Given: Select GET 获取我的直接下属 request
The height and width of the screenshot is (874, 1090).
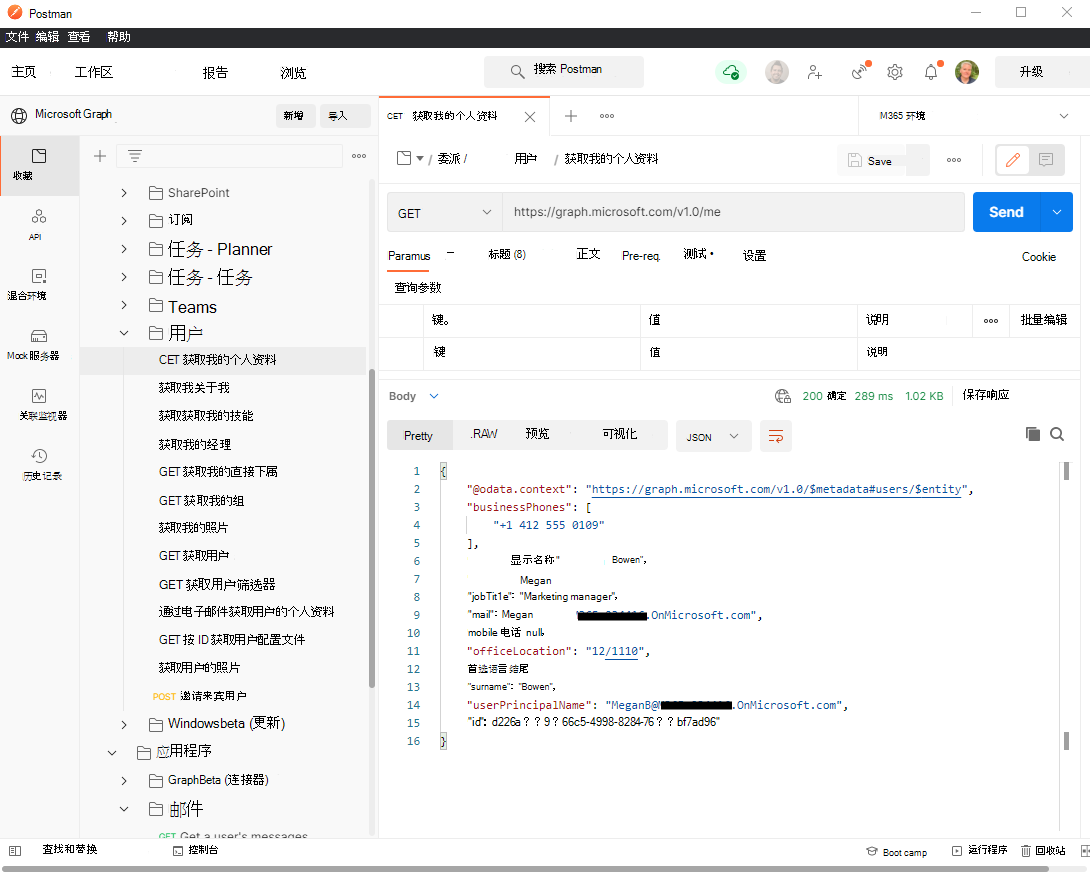Looking at the screenshot, I should 218,472.
